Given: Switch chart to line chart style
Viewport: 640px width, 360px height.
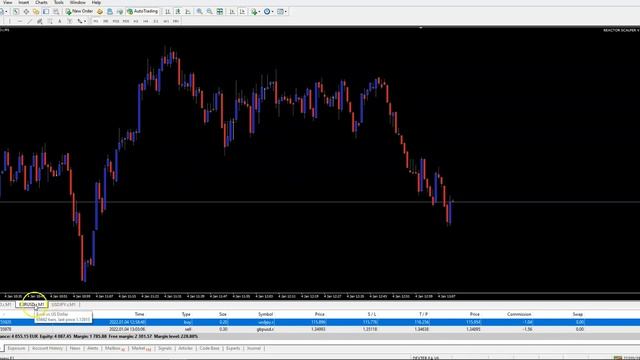Looking at the screenshot, I should tap(188, 11).
